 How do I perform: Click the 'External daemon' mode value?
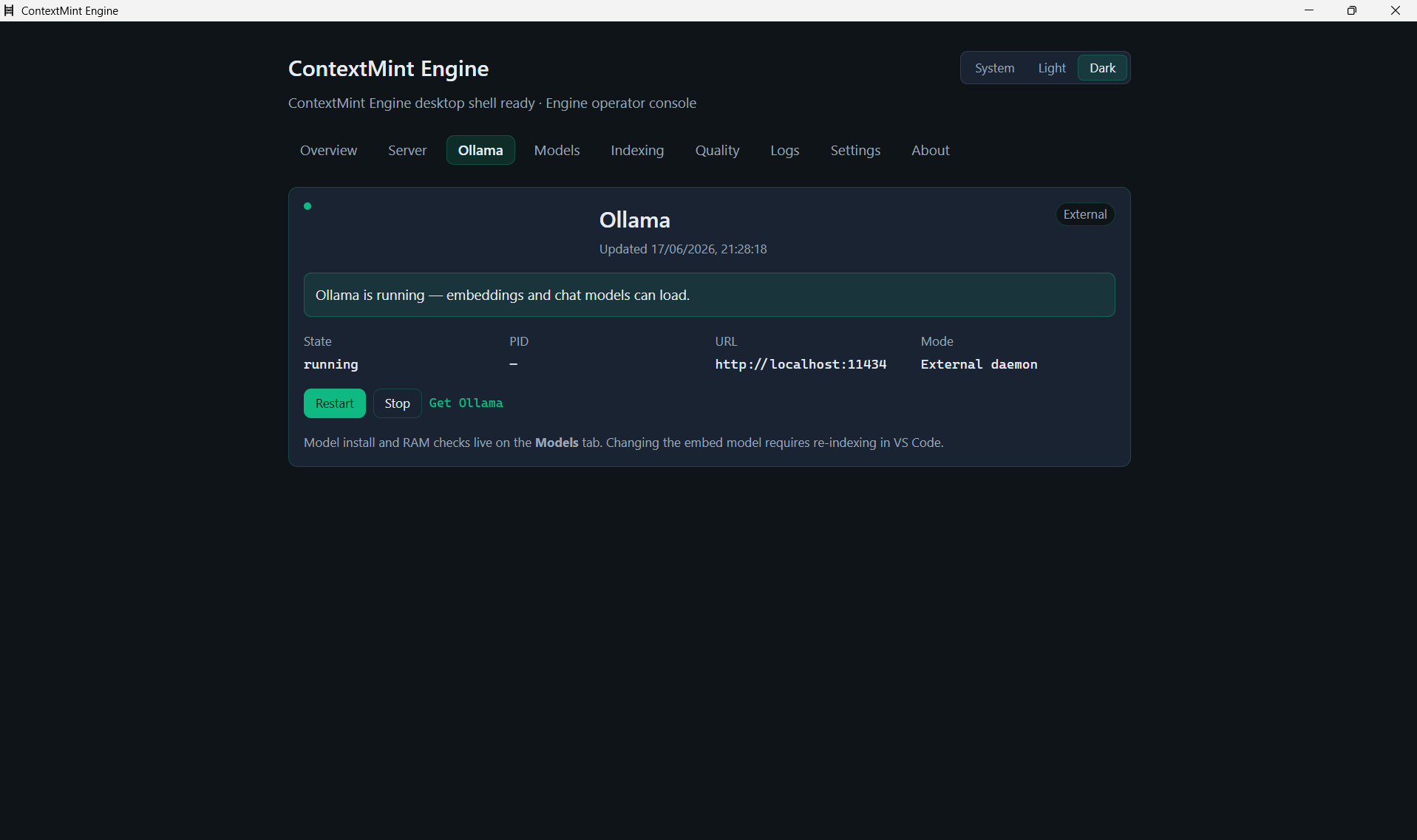coord(979,364)
